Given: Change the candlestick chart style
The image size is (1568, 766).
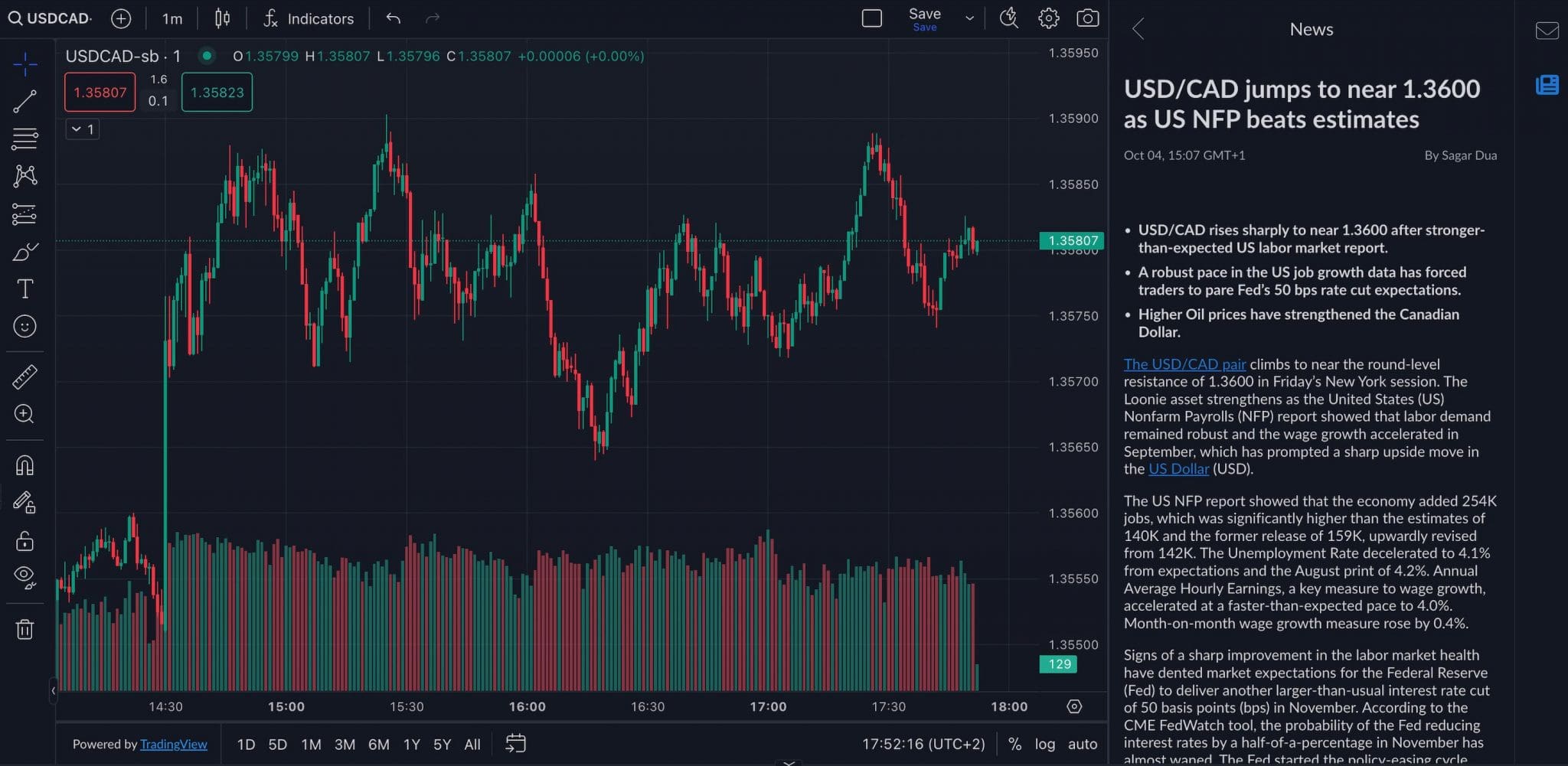Looking at the screenshot, I should 222,18.
